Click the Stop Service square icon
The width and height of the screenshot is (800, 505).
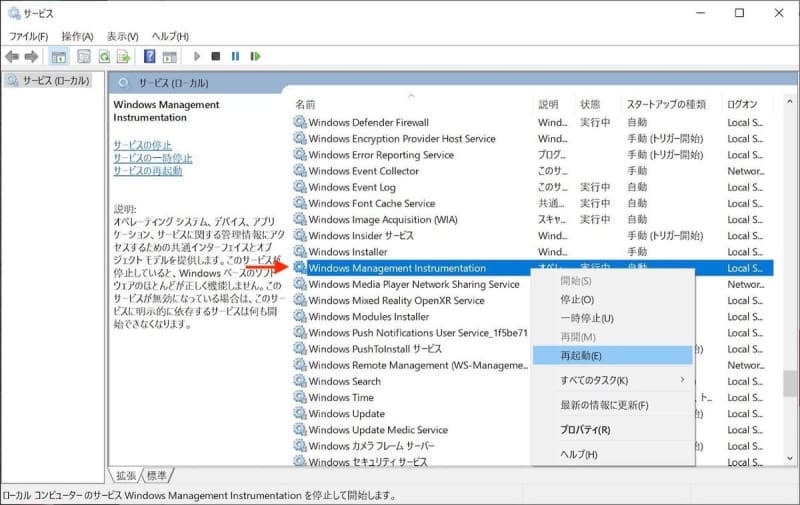pyautogui.click(x=216, y=56)
